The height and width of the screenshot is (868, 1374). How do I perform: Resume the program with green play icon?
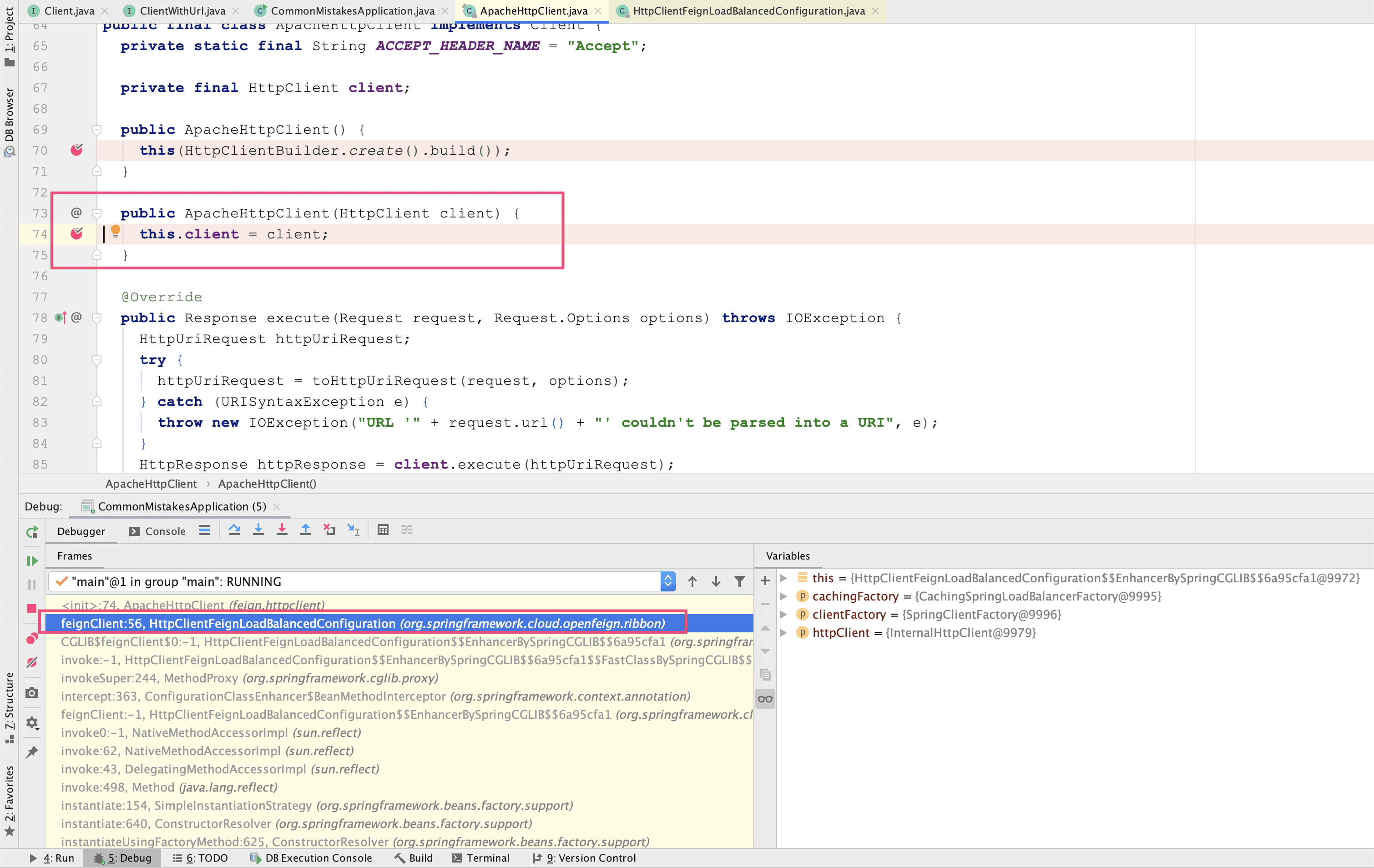(32, 561)
